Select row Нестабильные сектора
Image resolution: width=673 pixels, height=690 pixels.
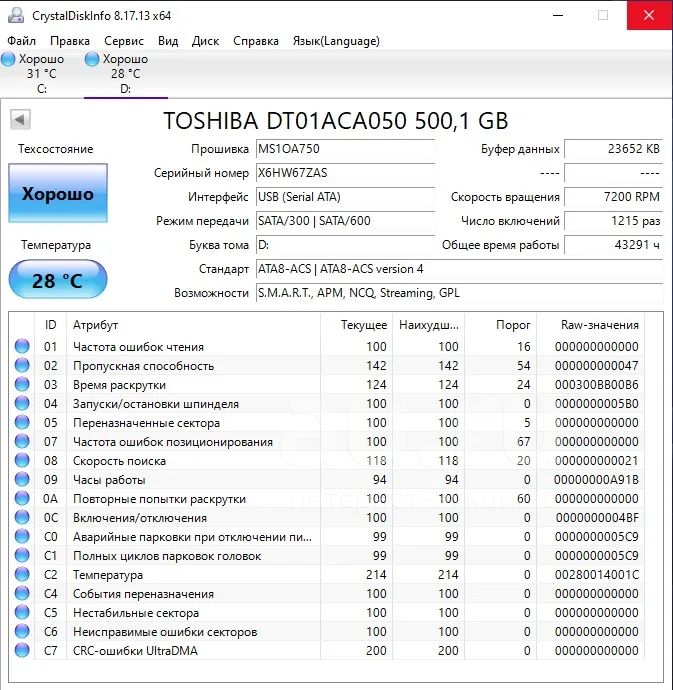tap(327, 613)
